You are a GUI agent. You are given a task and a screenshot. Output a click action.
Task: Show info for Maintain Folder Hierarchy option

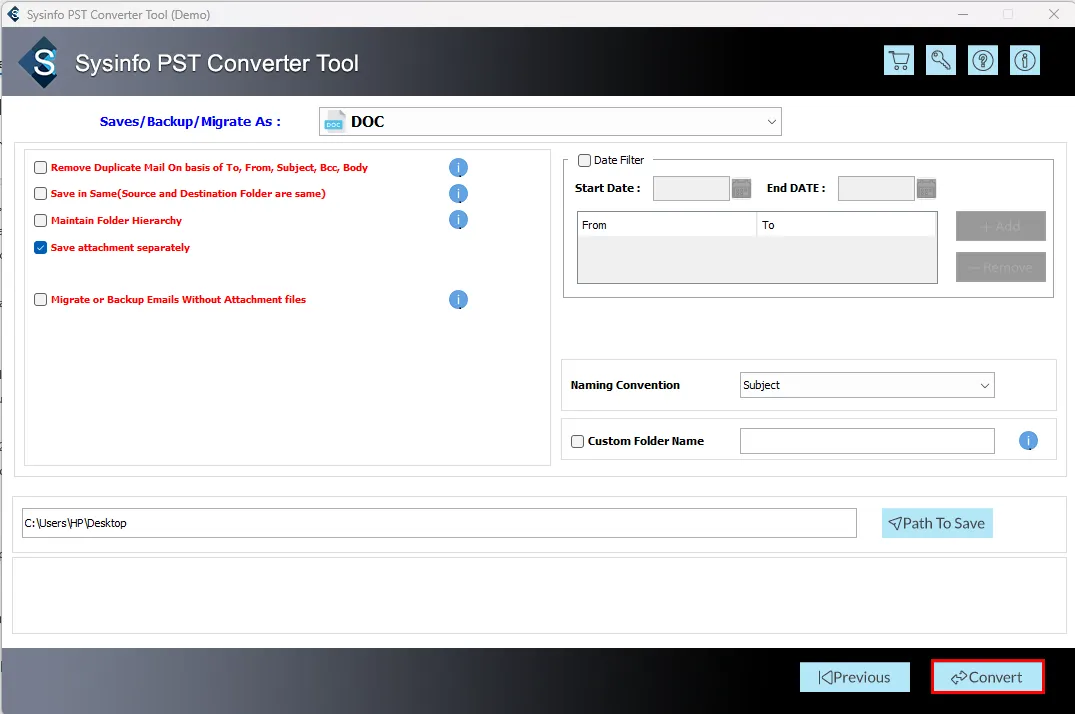[x=458, y=220]
